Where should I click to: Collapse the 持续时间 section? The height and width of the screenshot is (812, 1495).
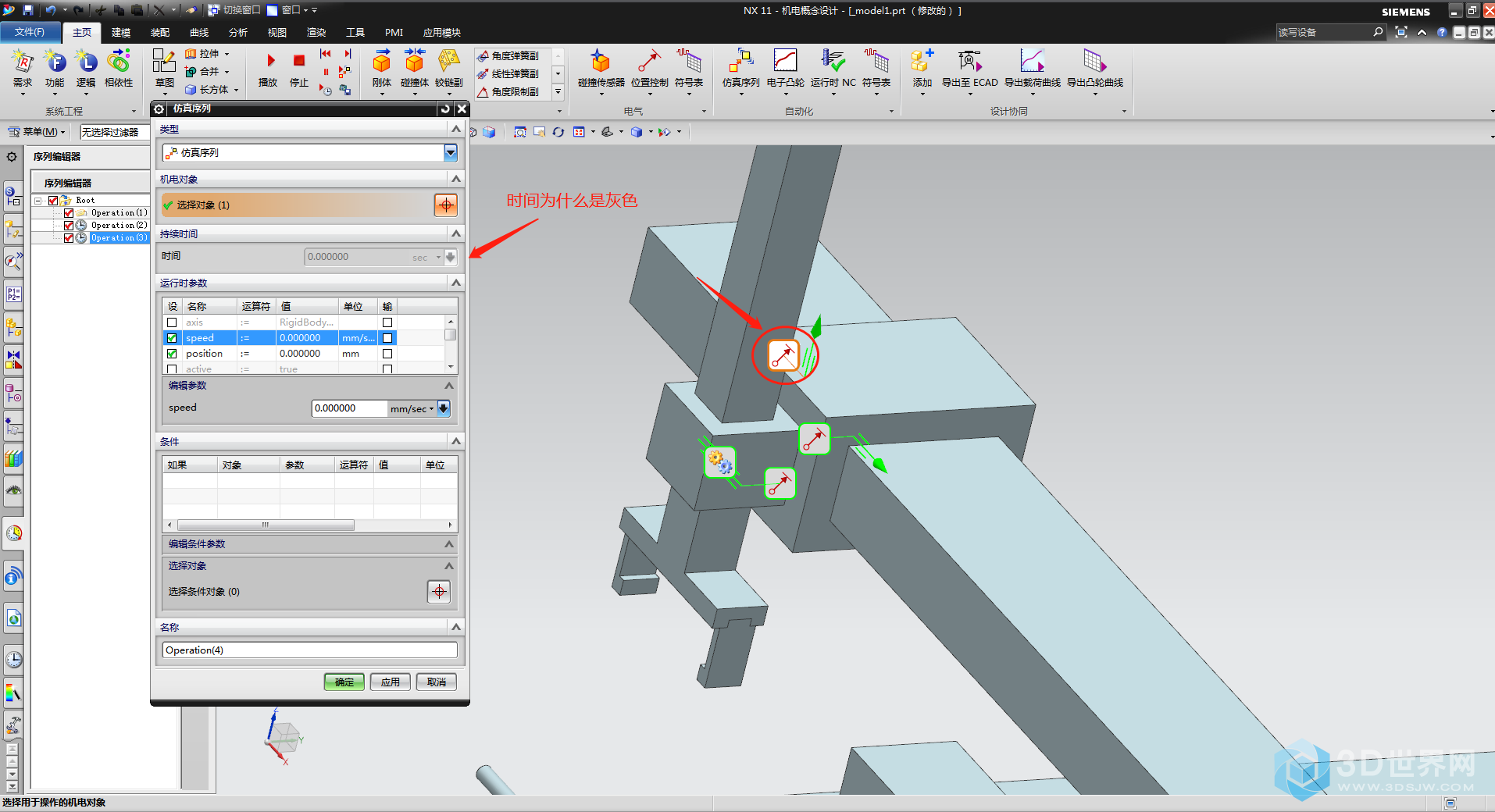456,234
